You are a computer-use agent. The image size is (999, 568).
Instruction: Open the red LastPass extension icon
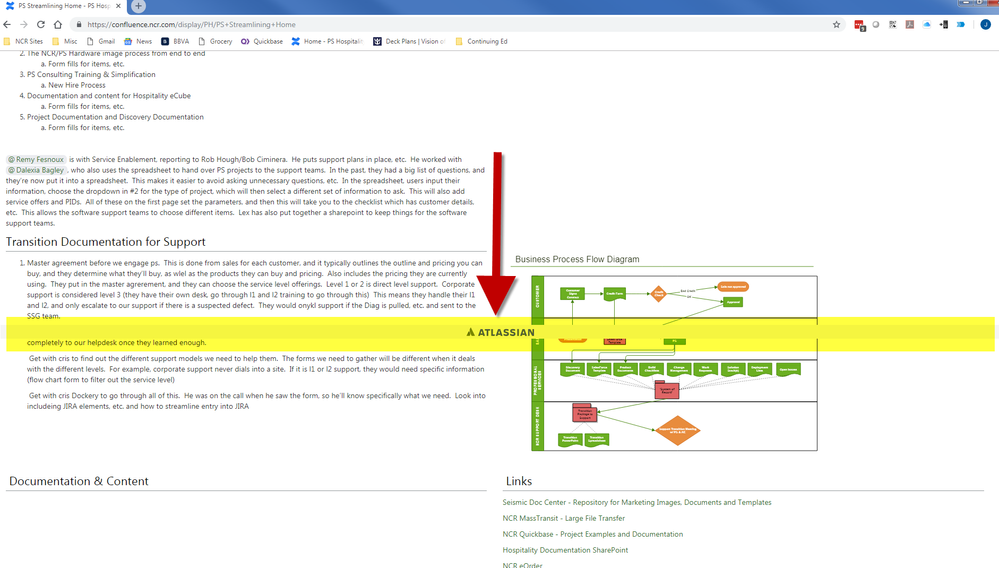pyautogui.click(x=859, y=25)
